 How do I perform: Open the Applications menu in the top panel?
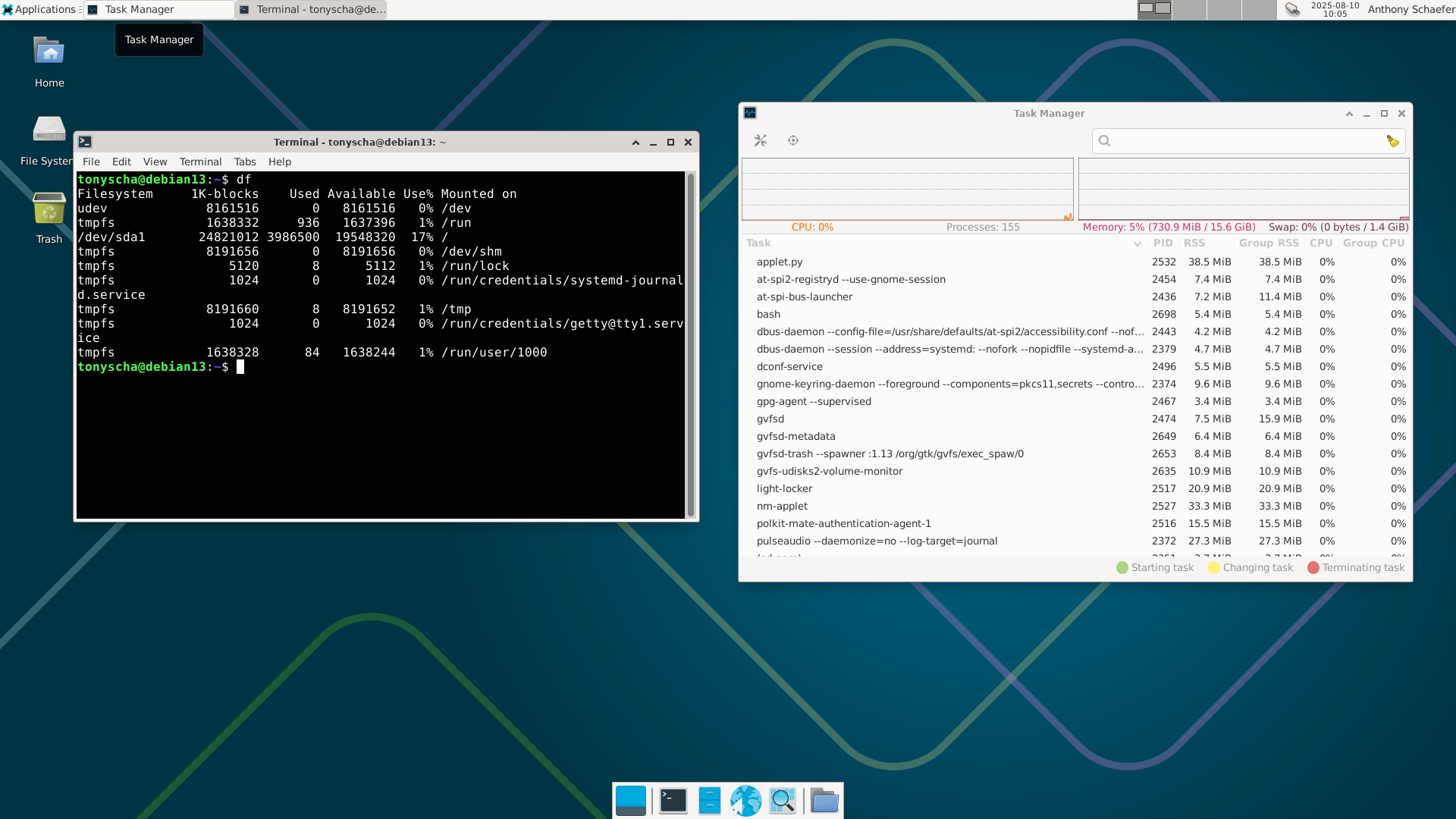pos(39,9)
